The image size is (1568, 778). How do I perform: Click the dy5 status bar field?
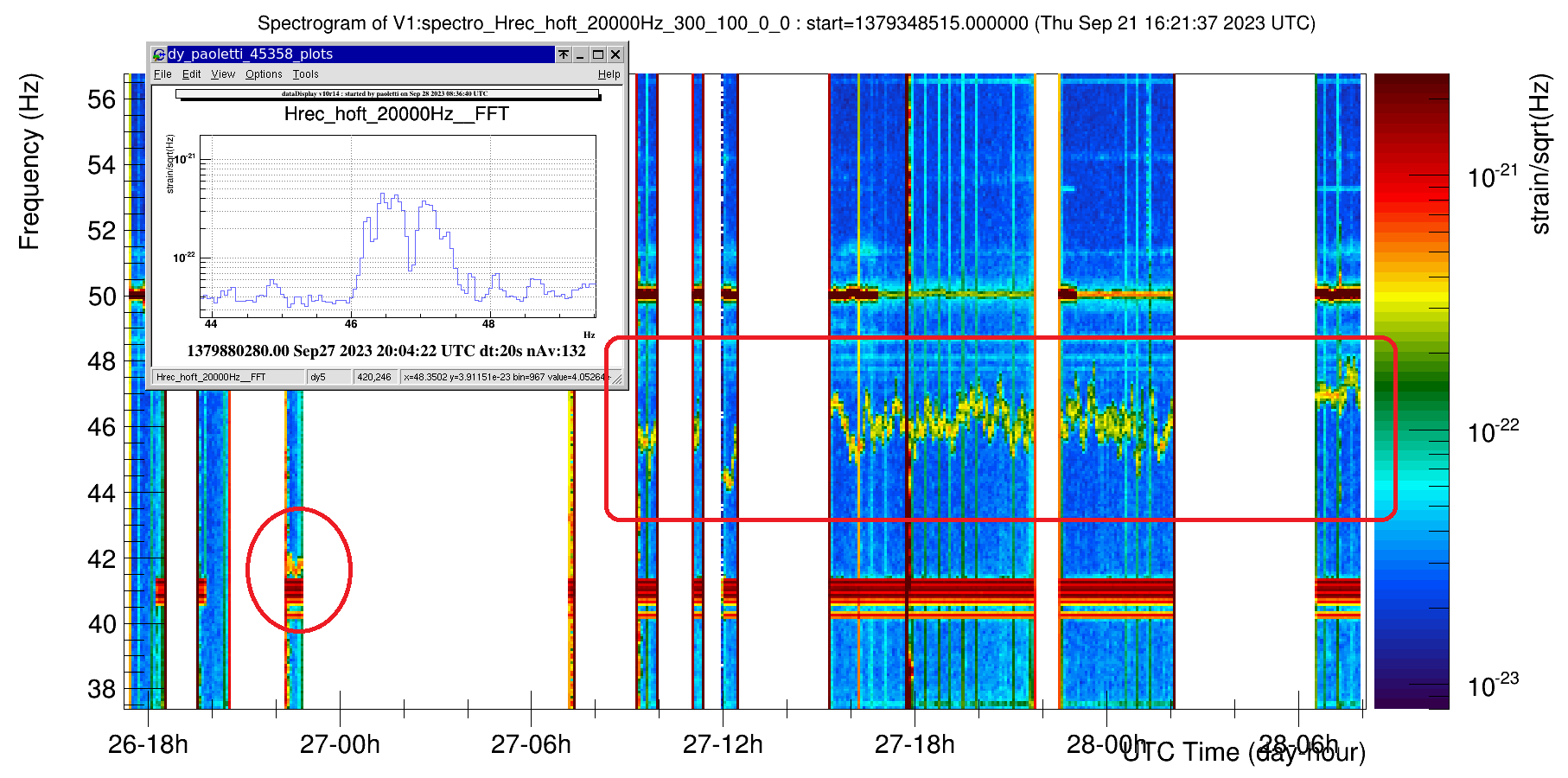(x=329, y=377)
